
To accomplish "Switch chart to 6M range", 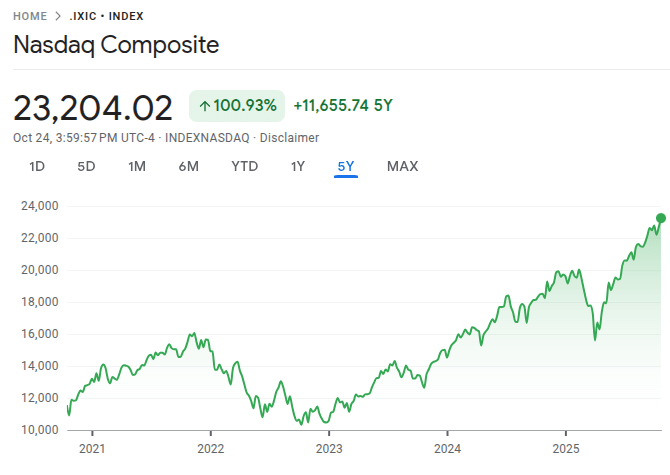I will pos(189,166).
